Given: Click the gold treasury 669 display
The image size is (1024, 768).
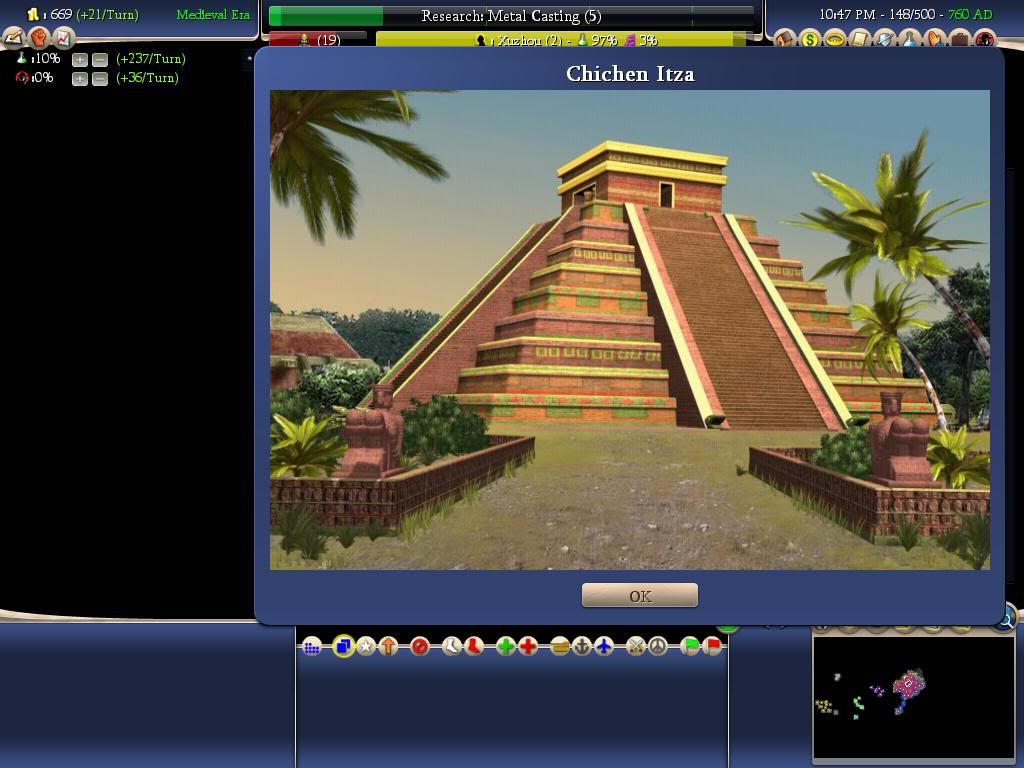Looking at the screenshot, I should [60, 14].
